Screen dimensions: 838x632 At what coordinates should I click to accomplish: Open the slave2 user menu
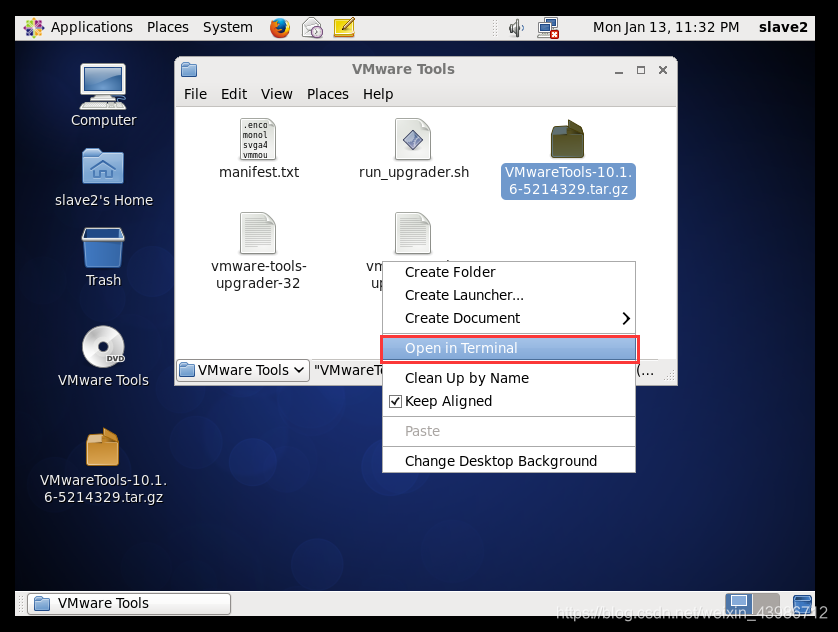[x=783, y=28]
